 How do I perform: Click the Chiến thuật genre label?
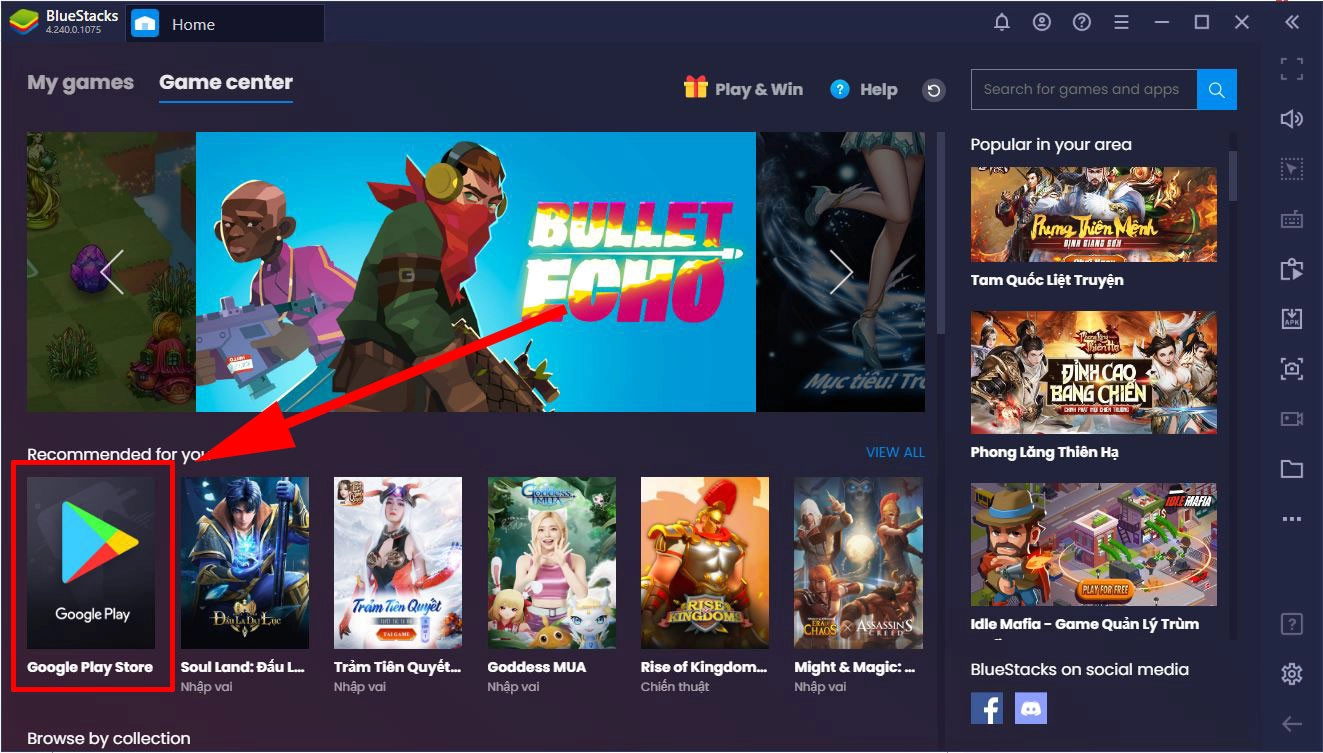[675, 687]
